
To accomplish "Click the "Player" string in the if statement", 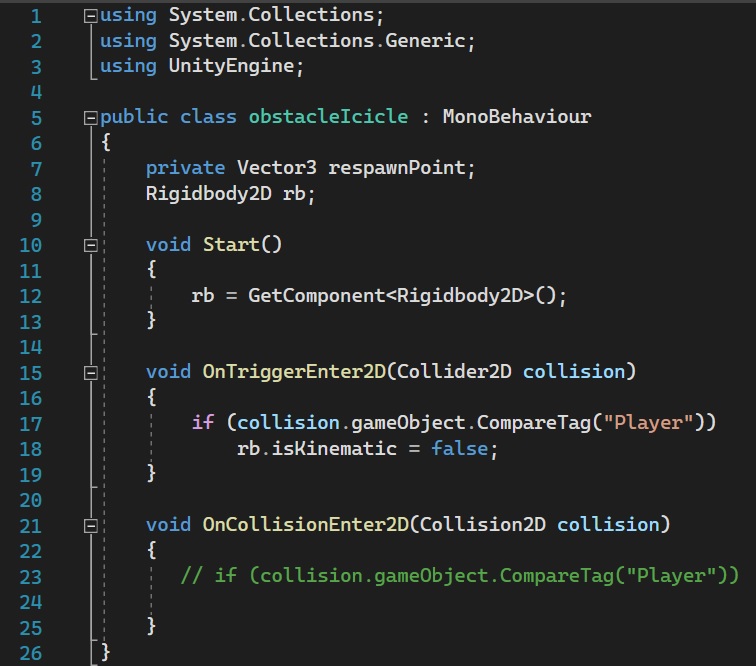I will (655, 422).
